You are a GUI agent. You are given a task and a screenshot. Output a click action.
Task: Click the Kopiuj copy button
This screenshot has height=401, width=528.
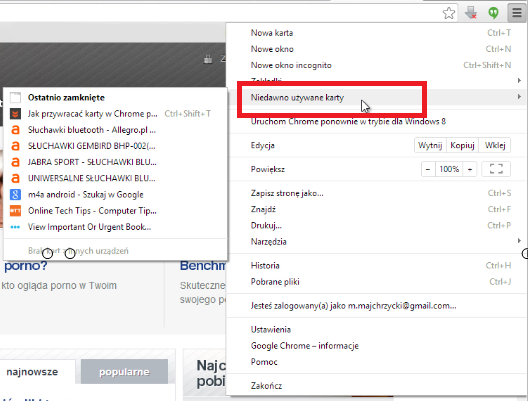[462, 145]
